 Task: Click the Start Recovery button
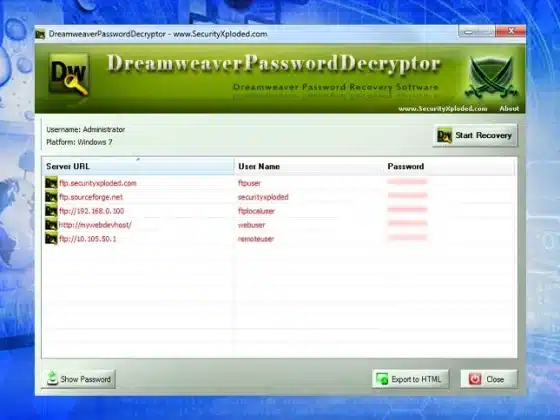click(475, 136)
